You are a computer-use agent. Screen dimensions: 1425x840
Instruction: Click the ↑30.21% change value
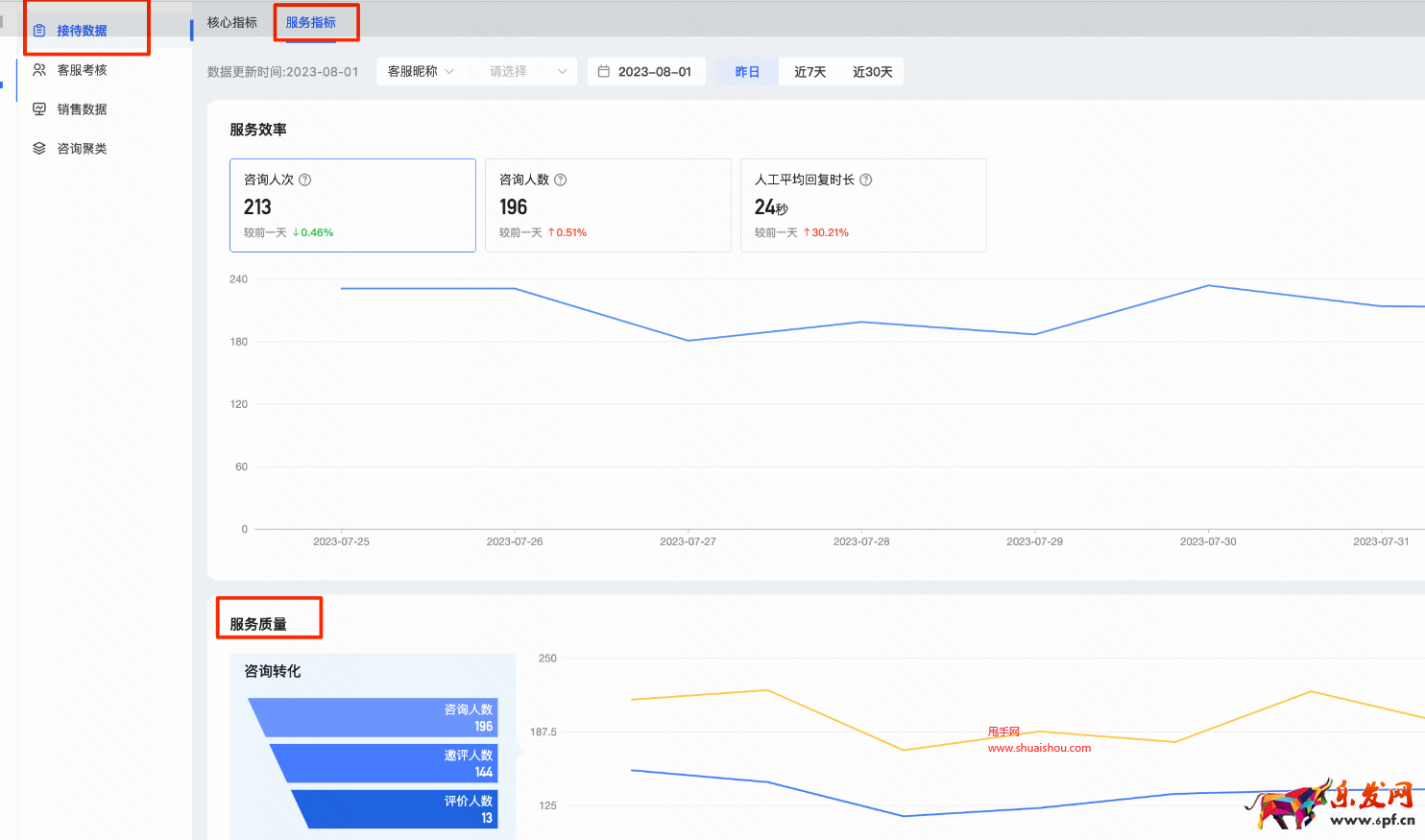pos(826,232)
